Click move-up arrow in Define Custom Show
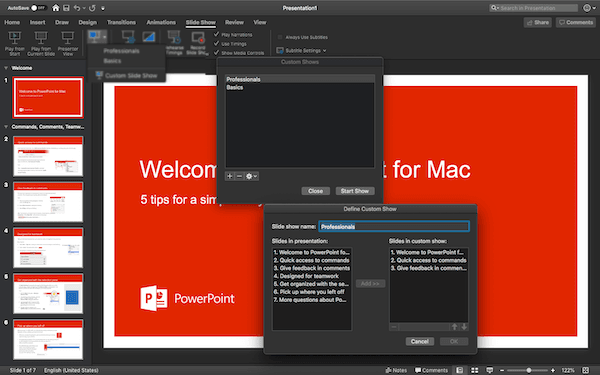 (x=454, y=327)
